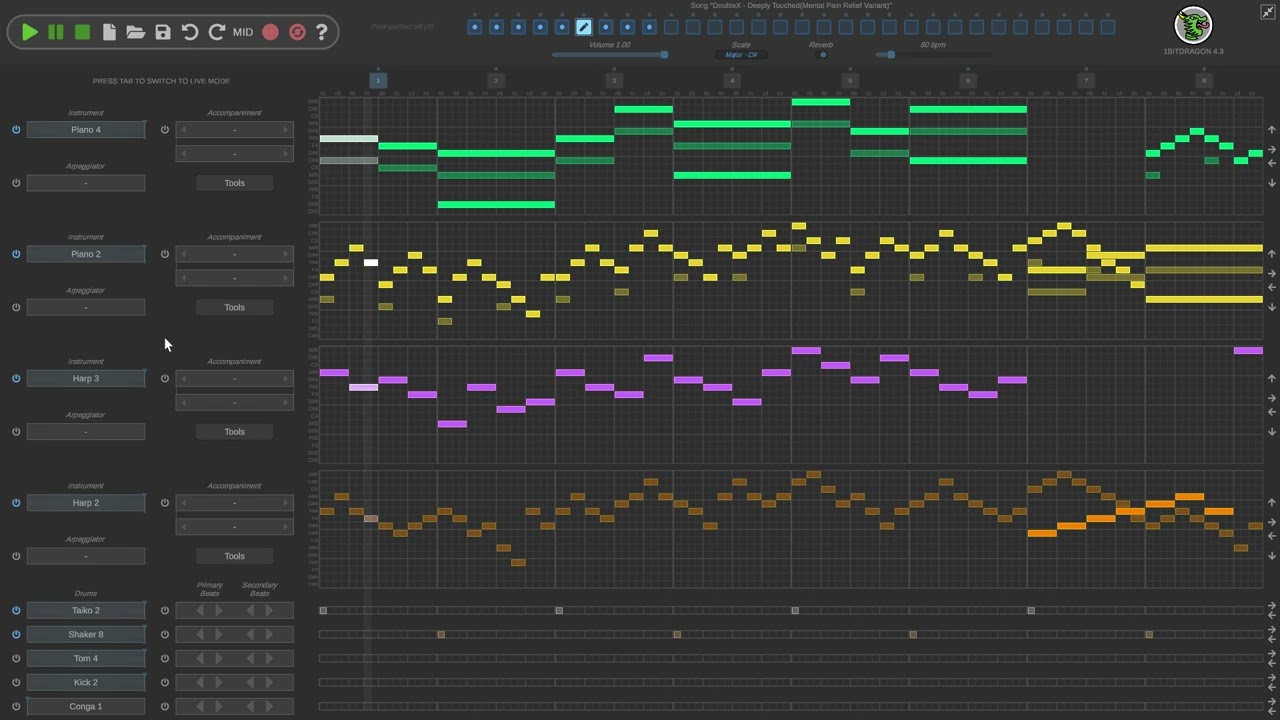Select the white highlighted note in Piano 2 grid
The width and height of the screenshot is (1280, 720).
[371, 263]
